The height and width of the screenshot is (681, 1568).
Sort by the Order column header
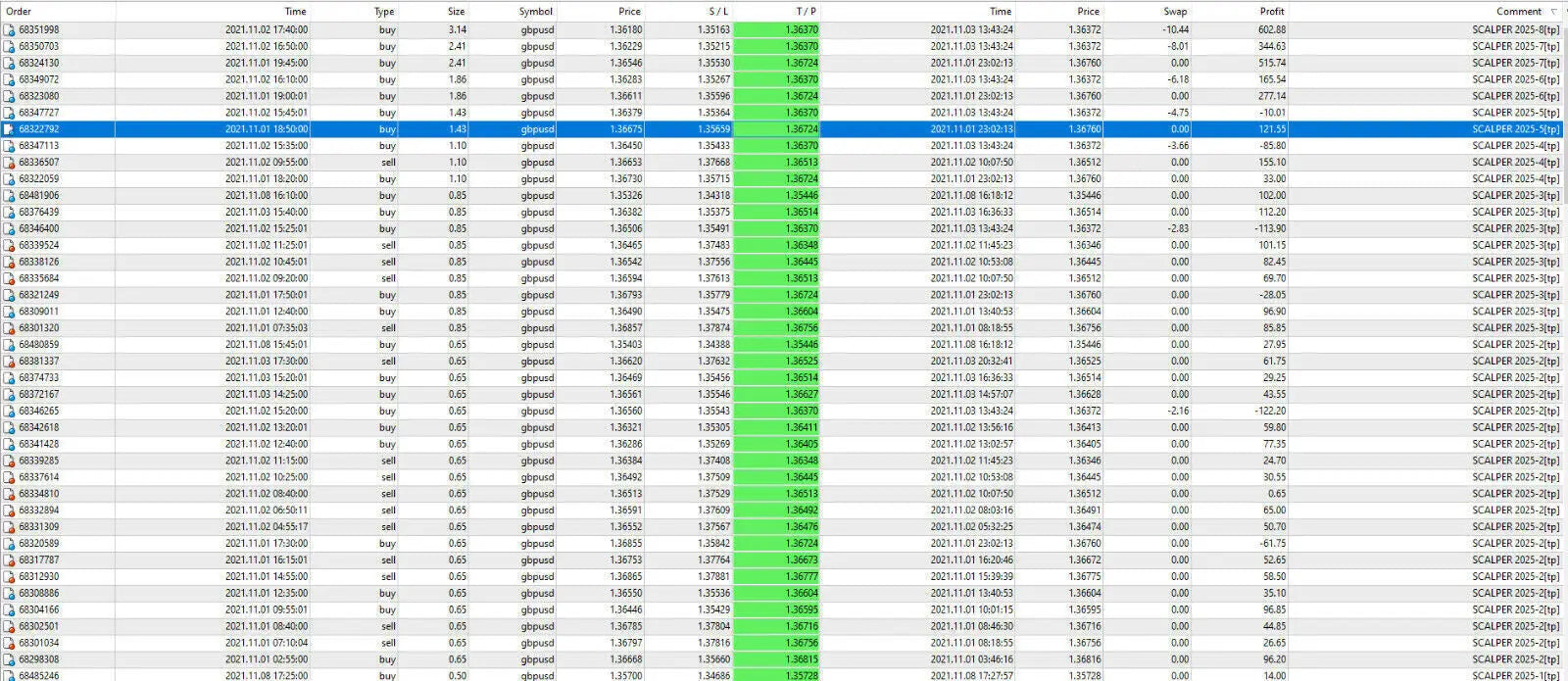tap(19, 12)
